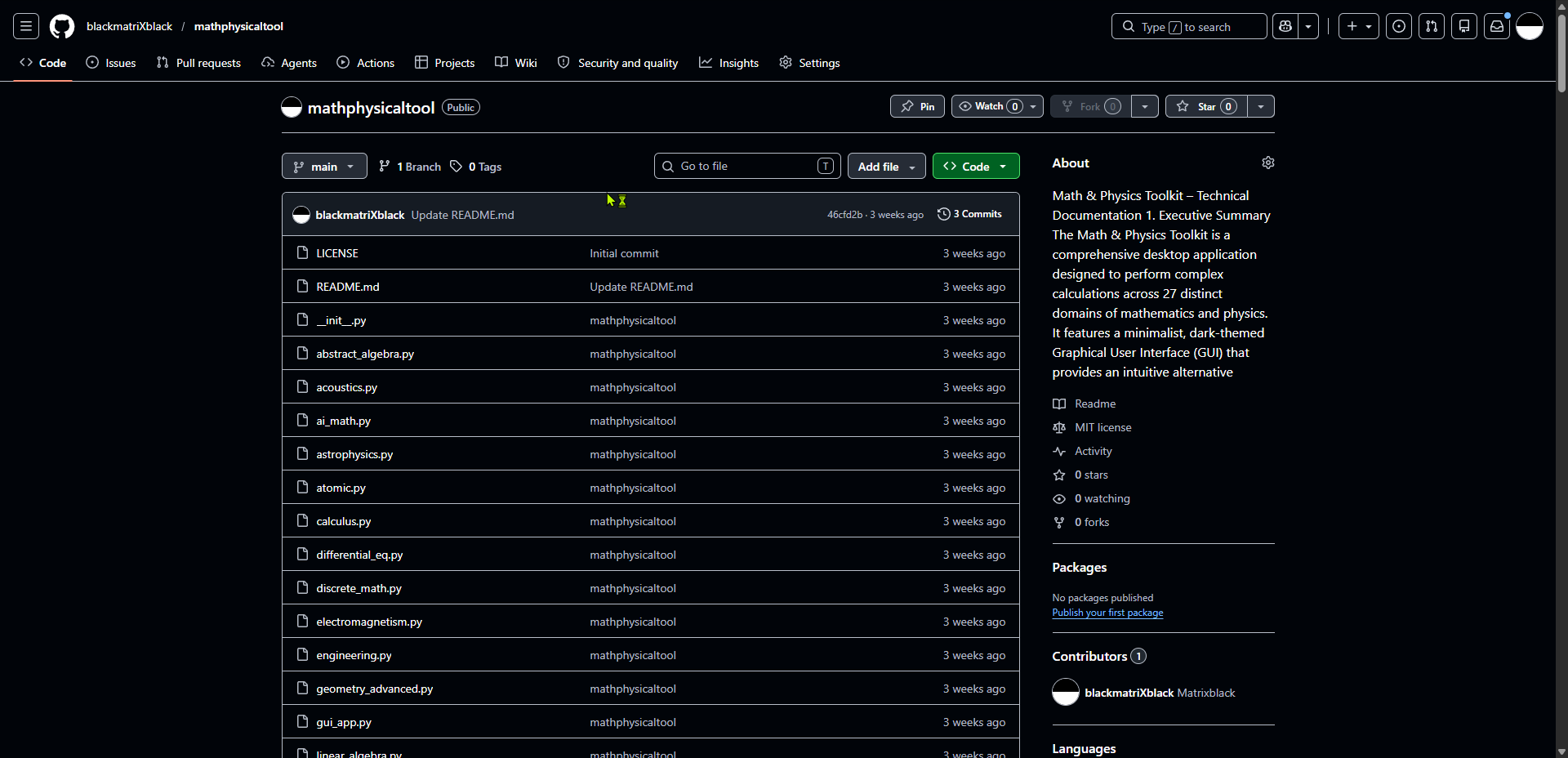Viewport: 1568px width, 758px height.
Task: Switch to the Issues tab
Action: pos(111,63)
